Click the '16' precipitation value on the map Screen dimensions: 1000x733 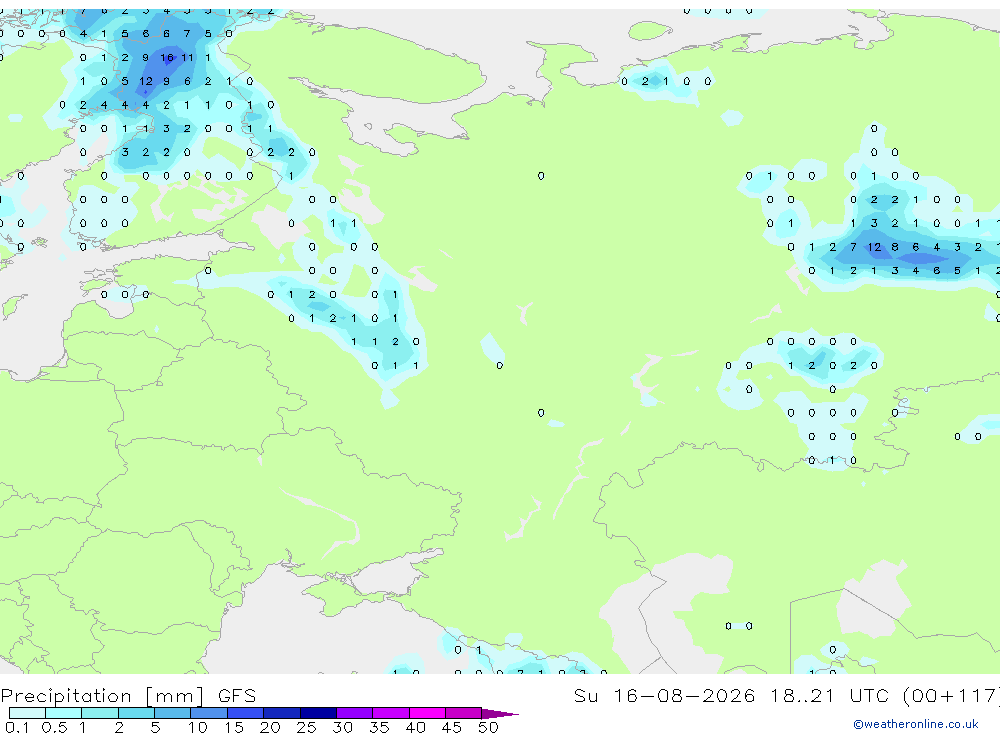(x=167, y=57)
